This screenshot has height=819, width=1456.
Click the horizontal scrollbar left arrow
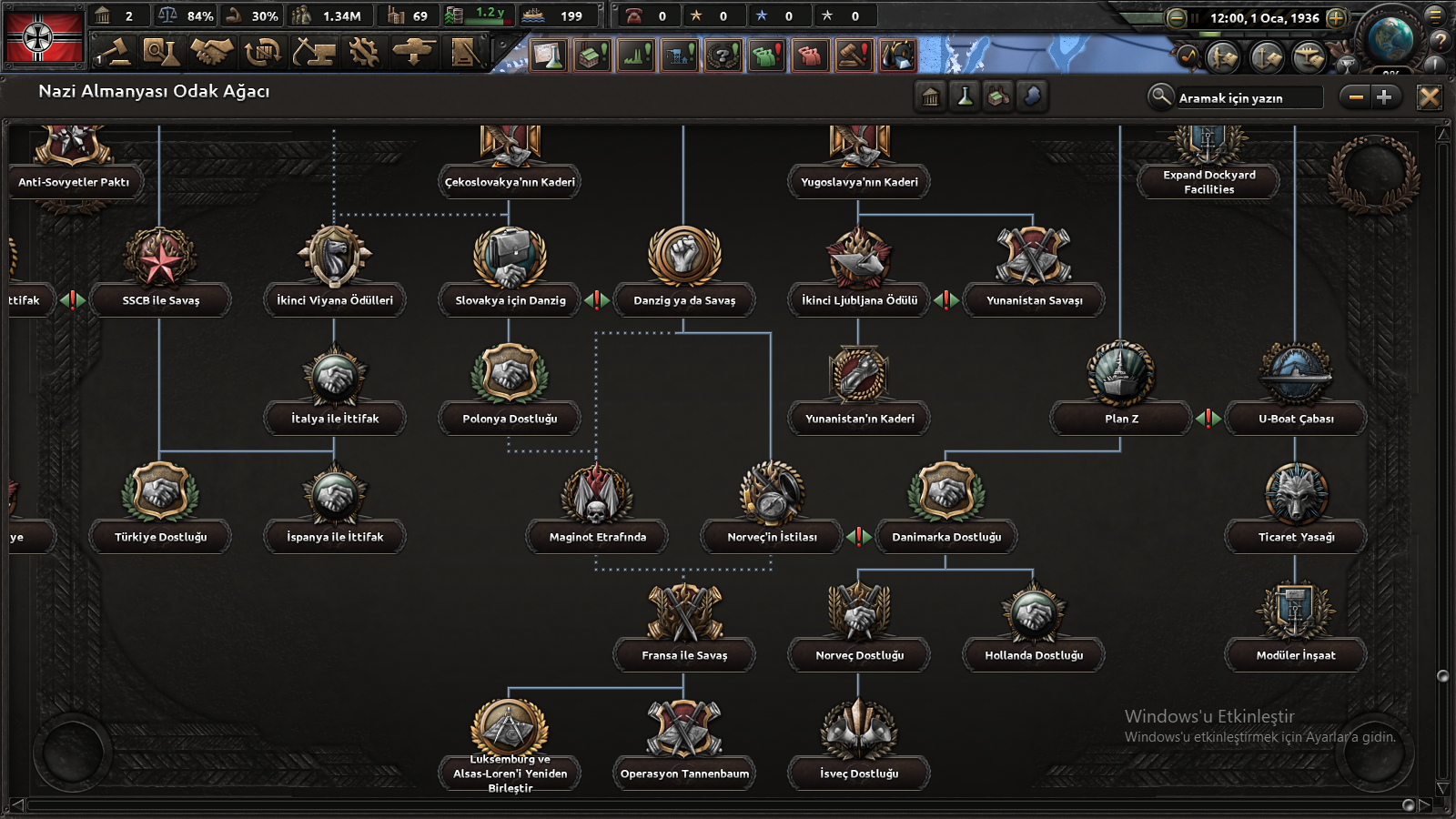(x=17, y=805)
